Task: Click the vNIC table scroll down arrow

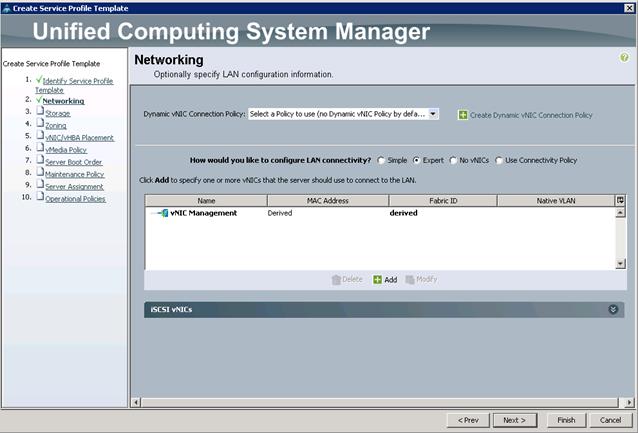Action: (x=620, y=264)
